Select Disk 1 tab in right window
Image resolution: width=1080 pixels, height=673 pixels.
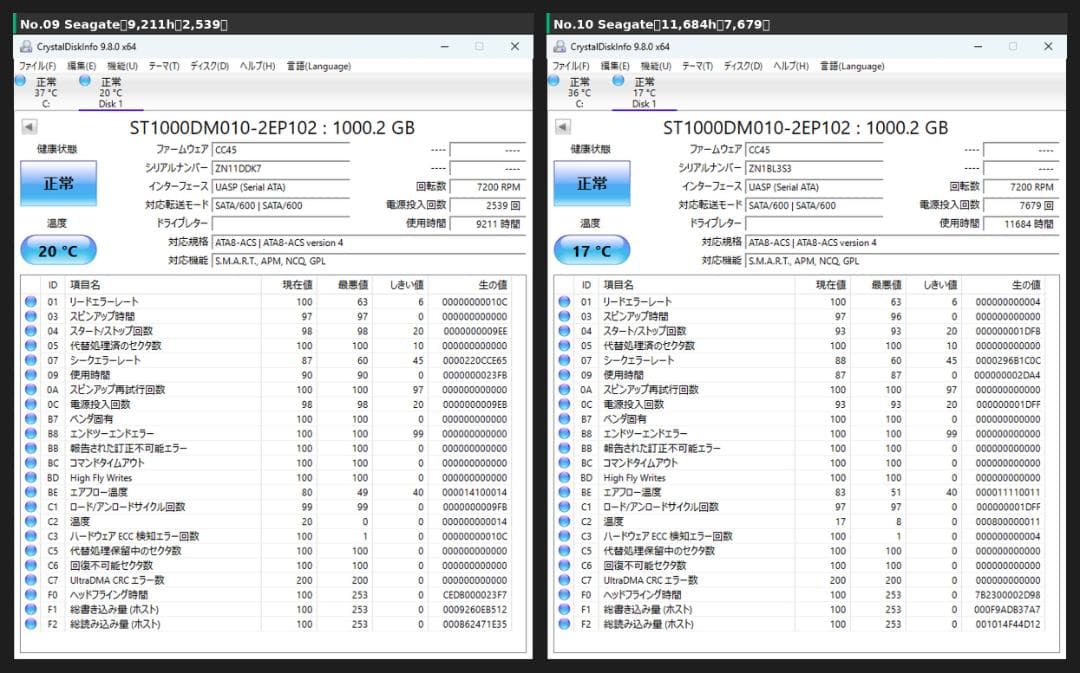click(644, 92)
